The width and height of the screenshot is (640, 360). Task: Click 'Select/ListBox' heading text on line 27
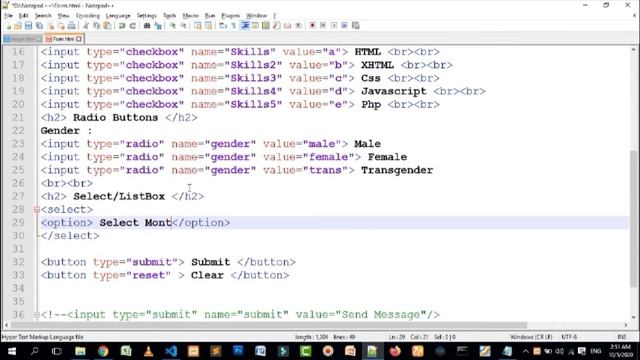pyautogui.click(x=119, y=196)
